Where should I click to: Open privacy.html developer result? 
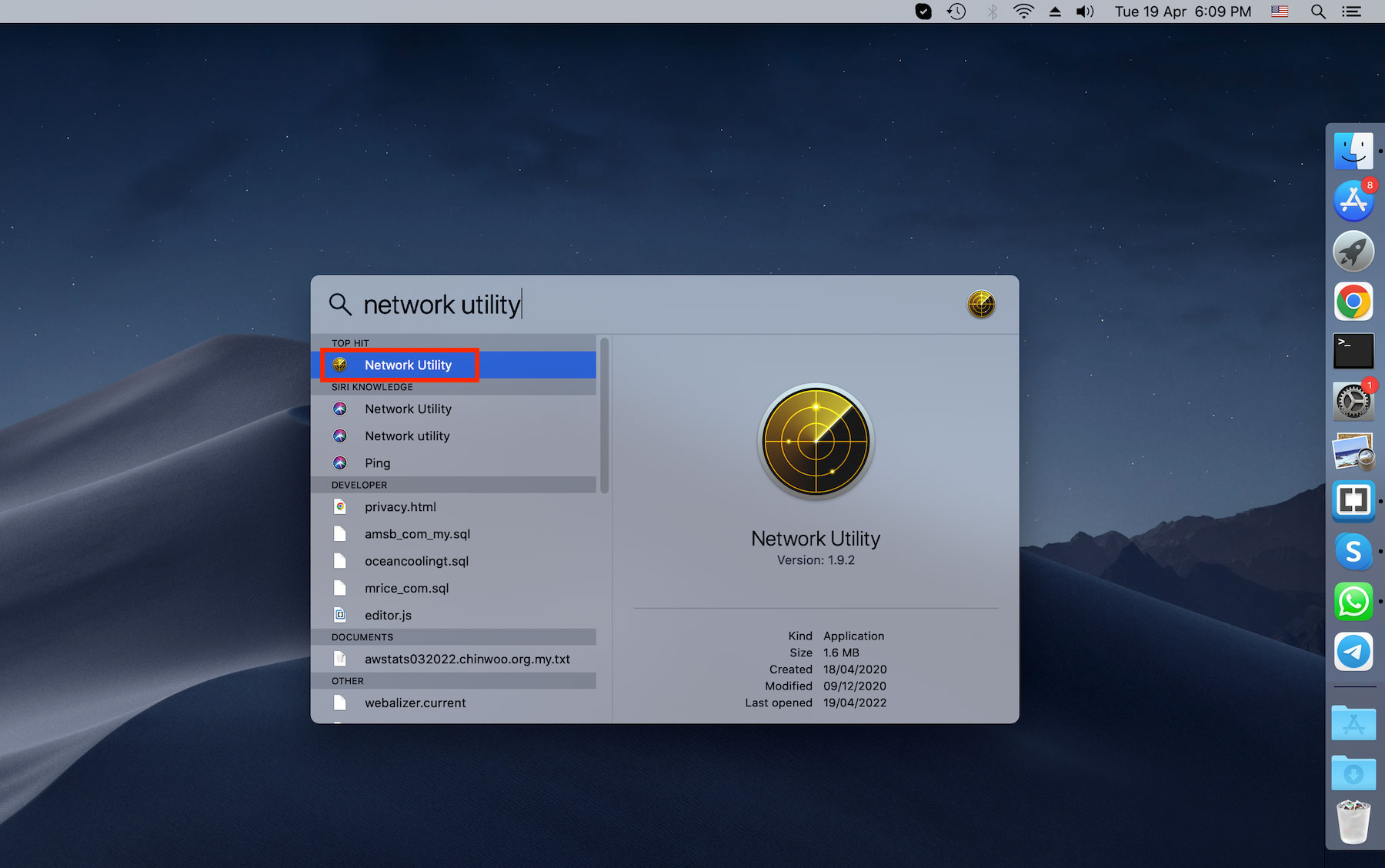pos(400,507)
